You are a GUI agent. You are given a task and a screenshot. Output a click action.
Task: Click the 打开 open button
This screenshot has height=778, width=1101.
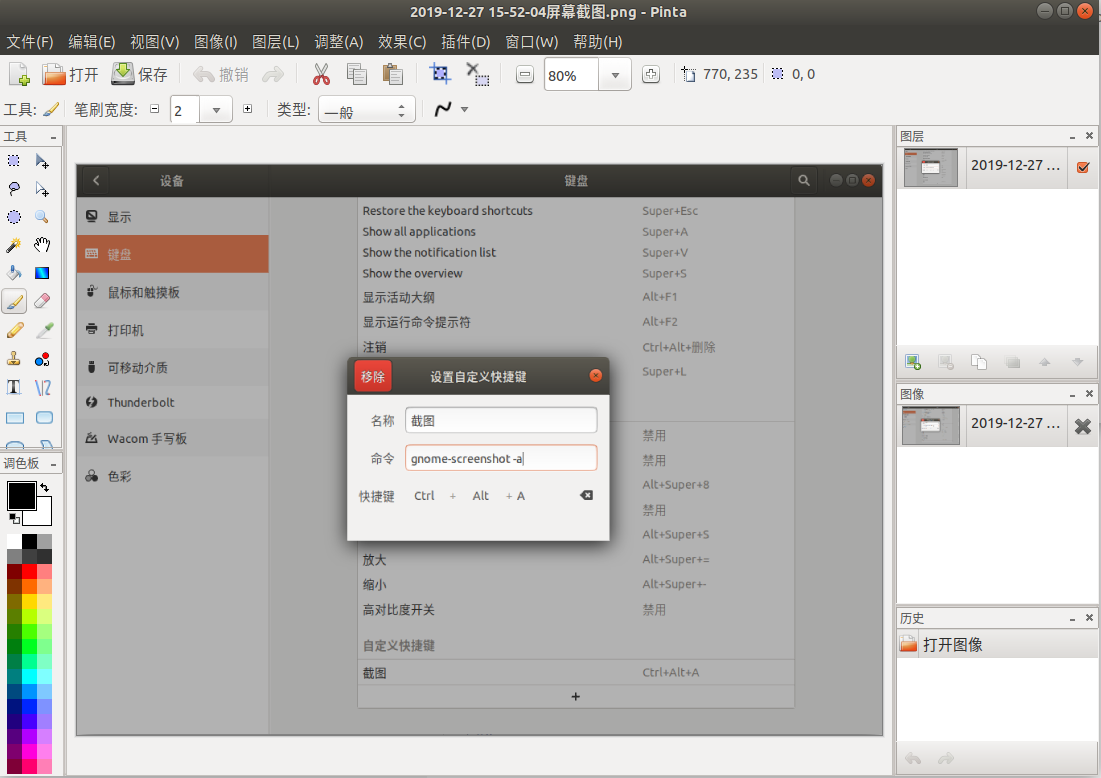click(x=70, y=74)
